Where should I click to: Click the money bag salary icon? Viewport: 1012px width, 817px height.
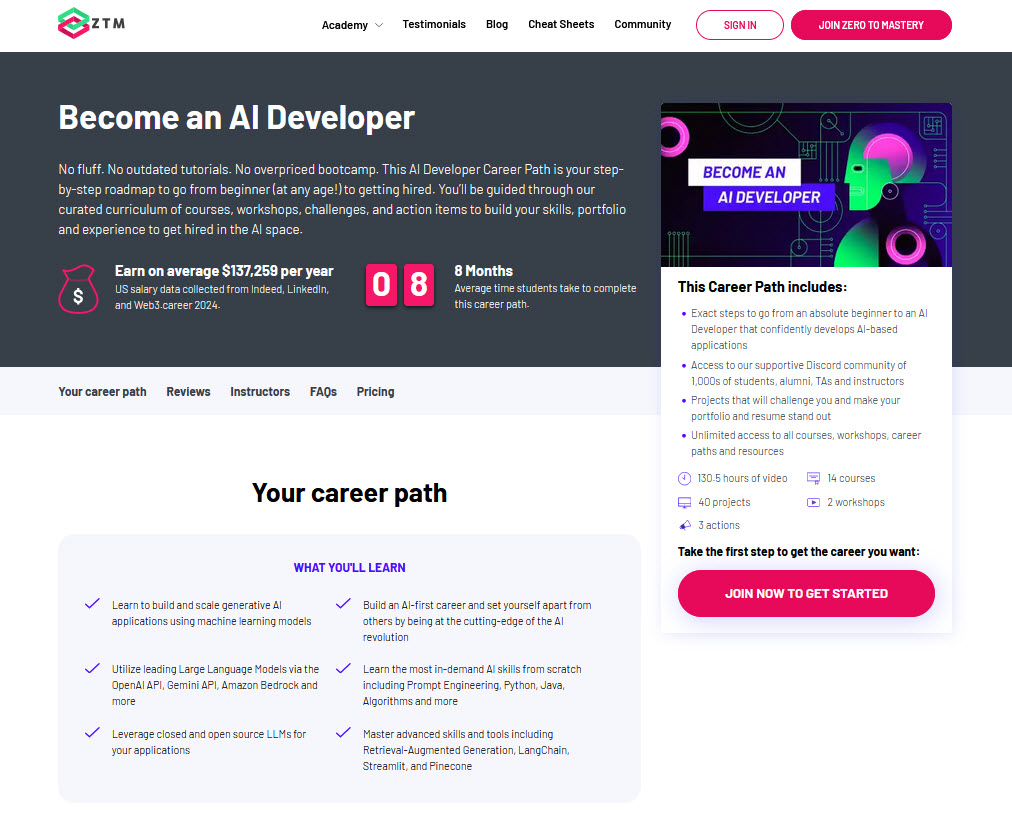78,288
